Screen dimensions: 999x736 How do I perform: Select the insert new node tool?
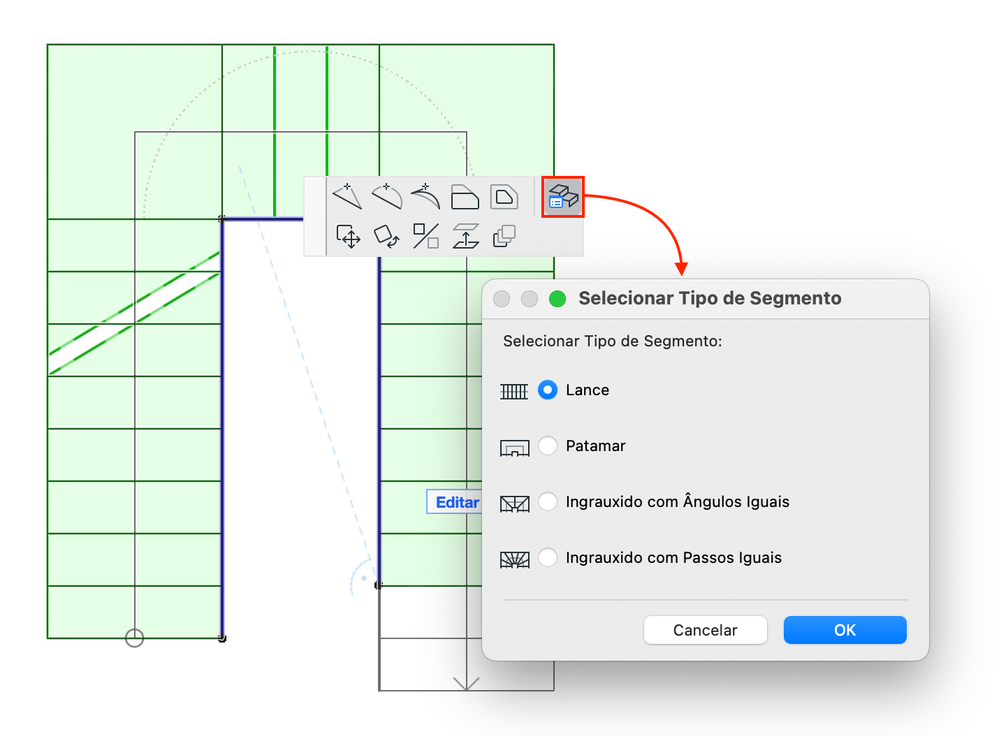point(347,196)
